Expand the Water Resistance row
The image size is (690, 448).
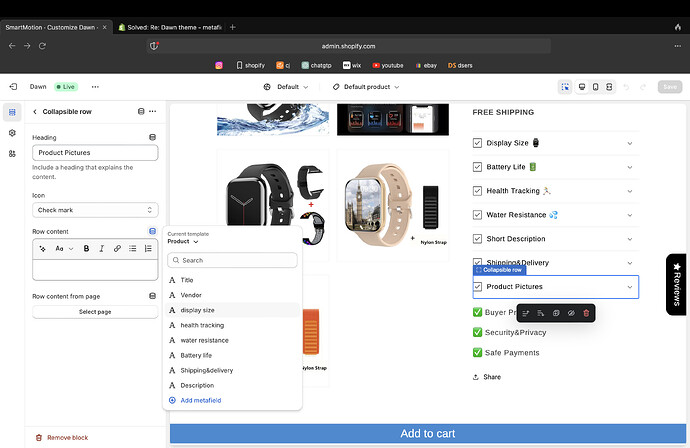(555, 215)
